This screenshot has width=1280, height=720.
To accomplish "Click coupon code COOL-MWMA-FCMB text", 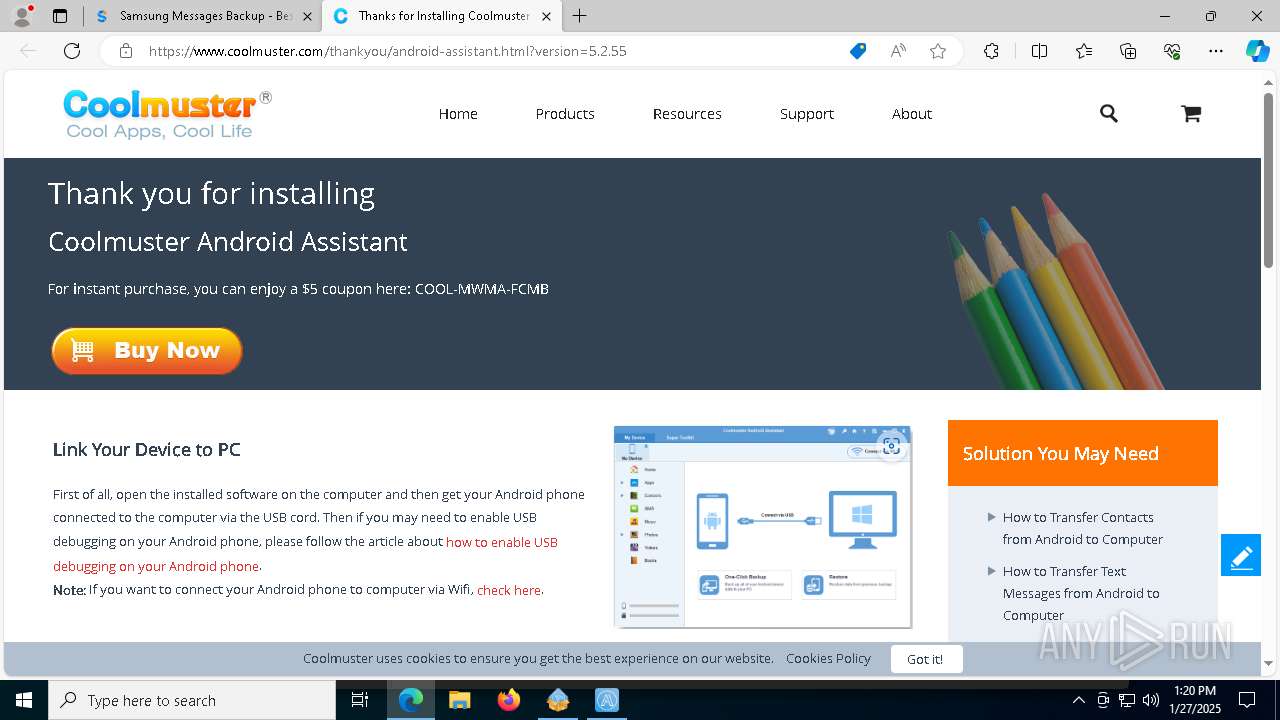I will pyautogui.click(x=482, y=289).
